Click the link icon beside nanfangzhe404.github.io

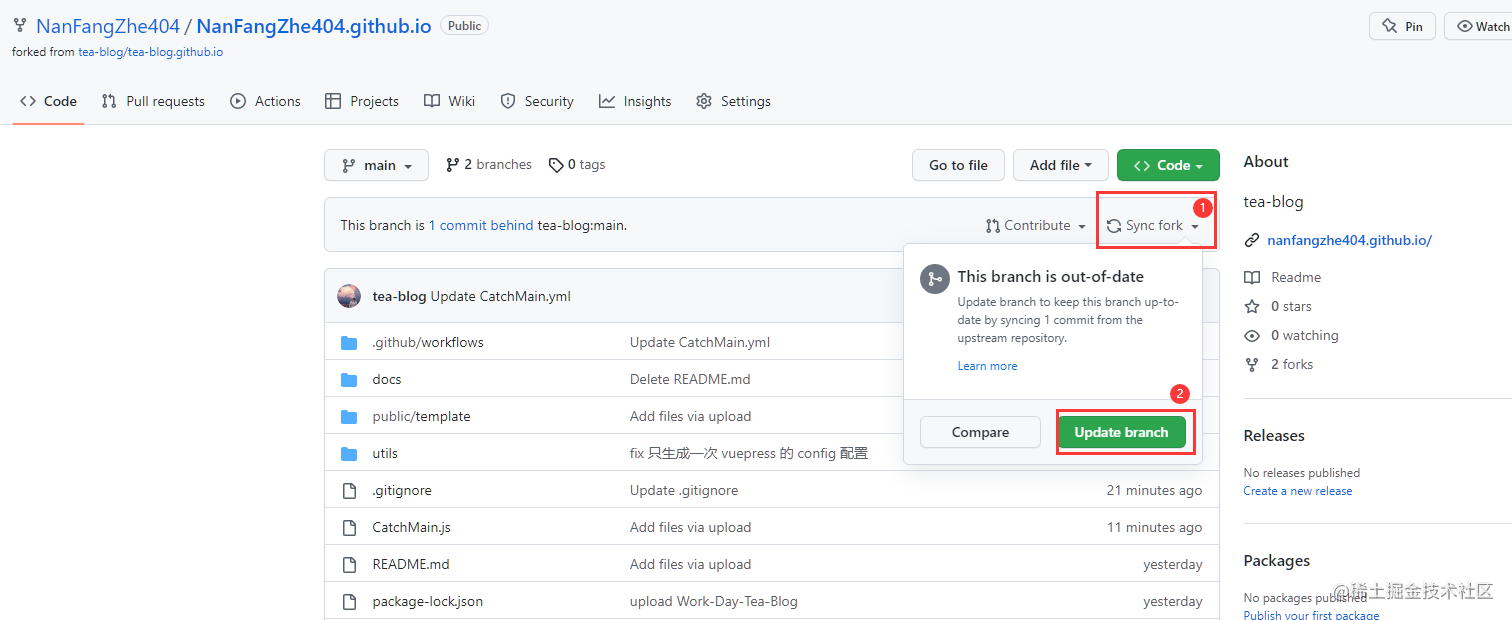pyautogui.click(x=1251, y=240)
